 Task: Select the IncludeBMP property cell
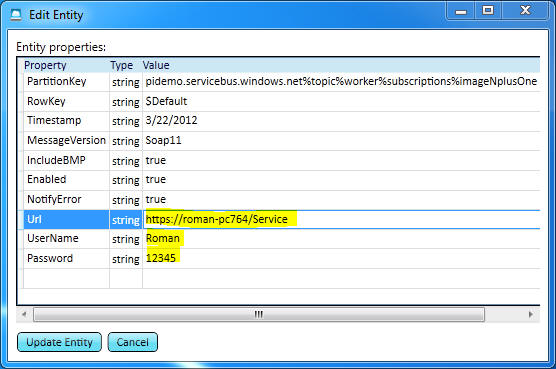[66, 161]
